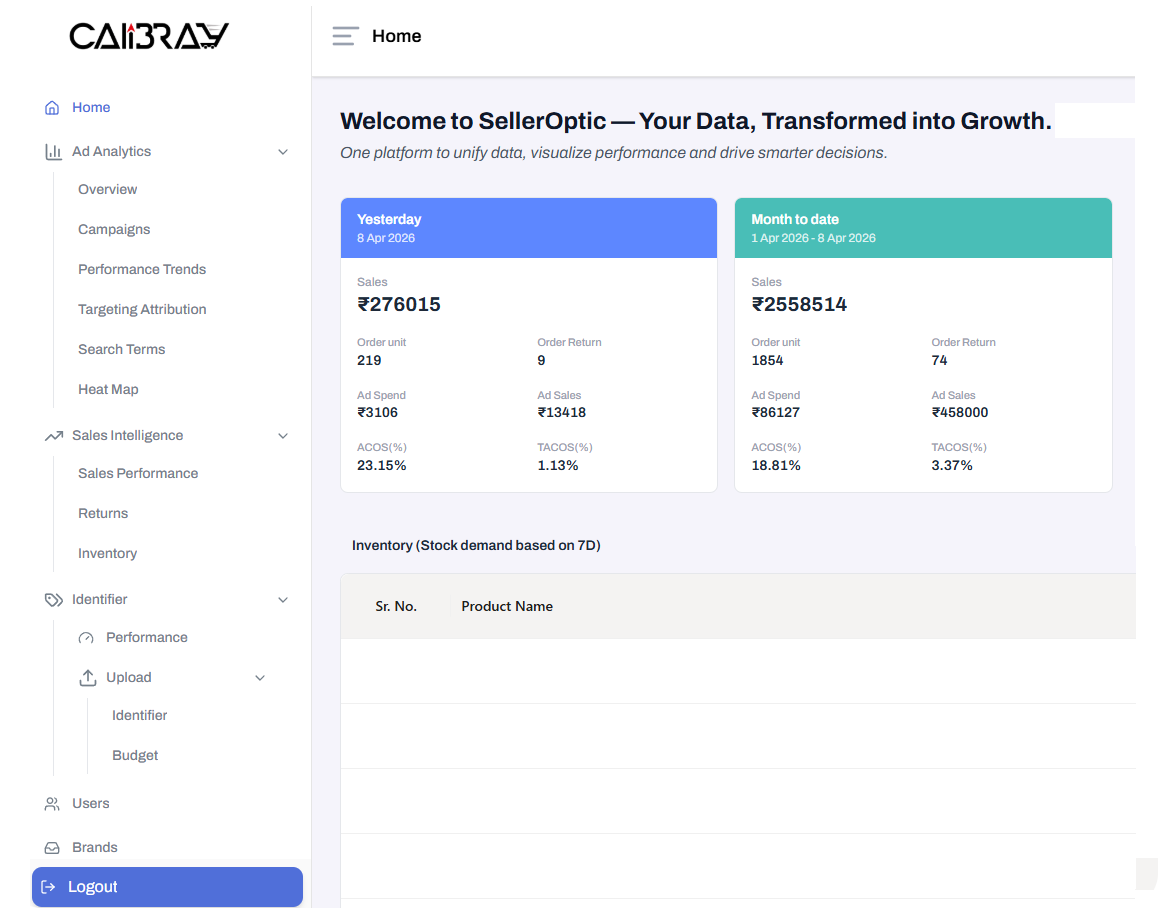Click the Product Name column header
Screen dimensions: 1165x909
tap(506, 606)
